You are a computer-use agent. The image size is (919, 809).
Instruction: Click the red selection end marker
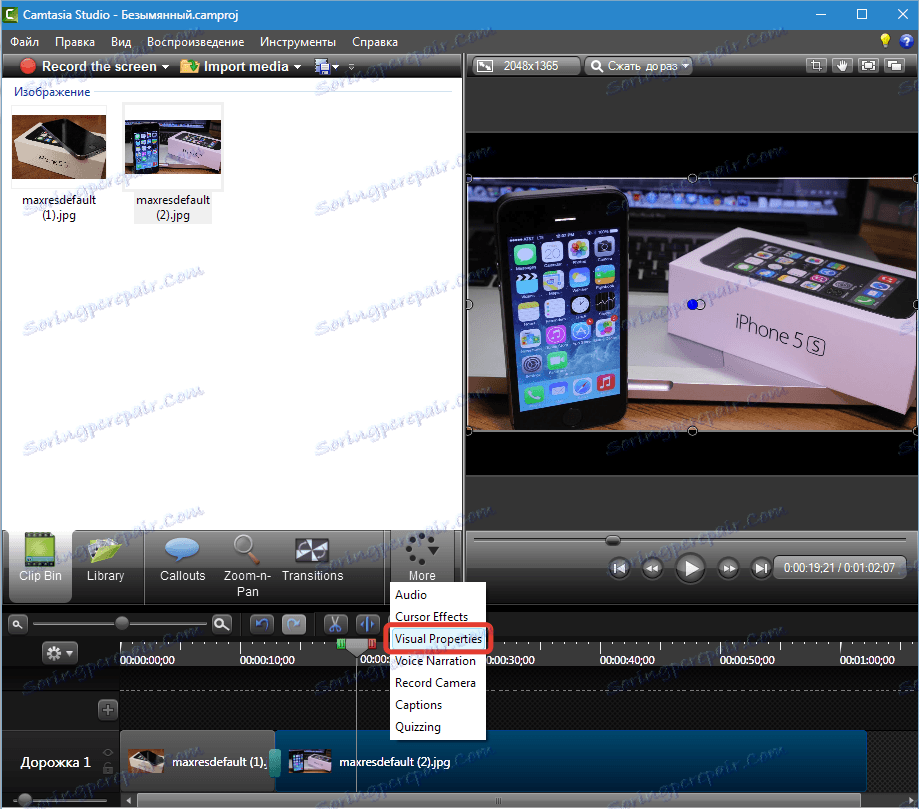pos(372,644)
